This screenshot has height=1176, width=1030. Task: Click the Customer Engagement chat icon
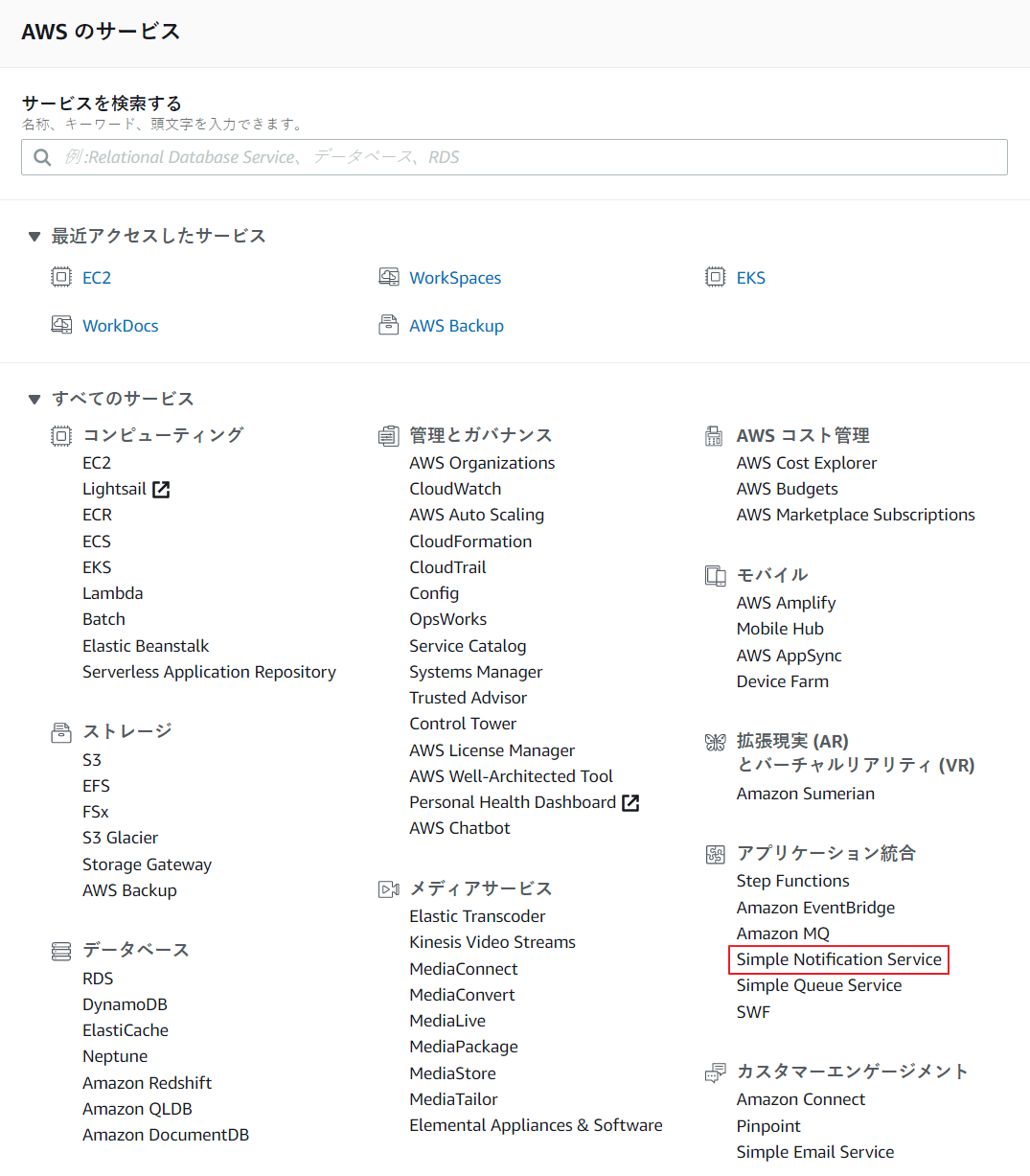click(x=715, y=1072)
